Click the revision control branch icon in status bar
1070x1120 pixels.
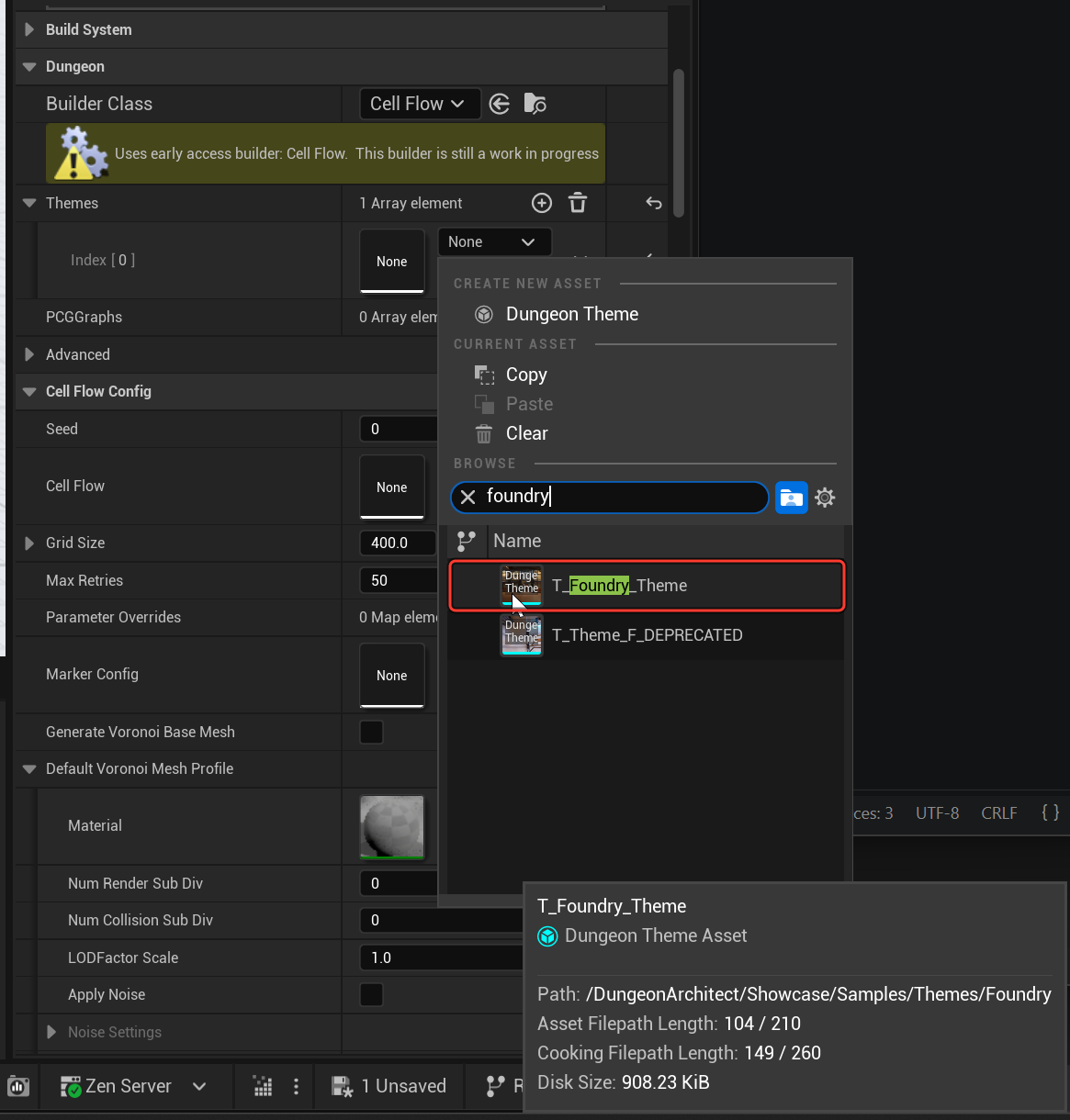click(x=495, y=1087)
